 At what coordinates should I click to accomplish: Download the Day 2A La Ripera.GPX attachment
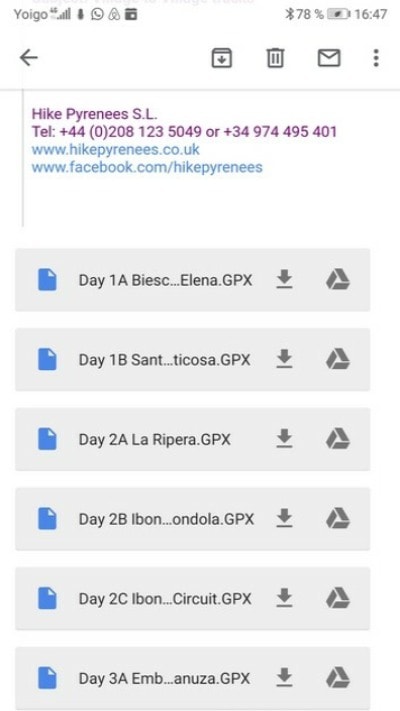pyautogui.click(x=284, y=439)
